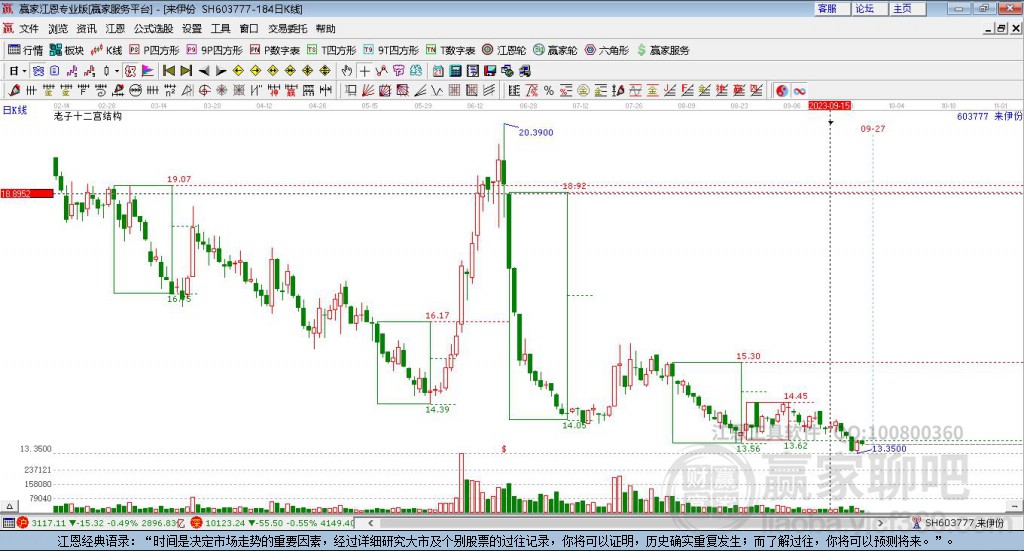Click the 20.3900 peak price label
The width and height of the screenshot is (1024, 551).
[536, 133]
